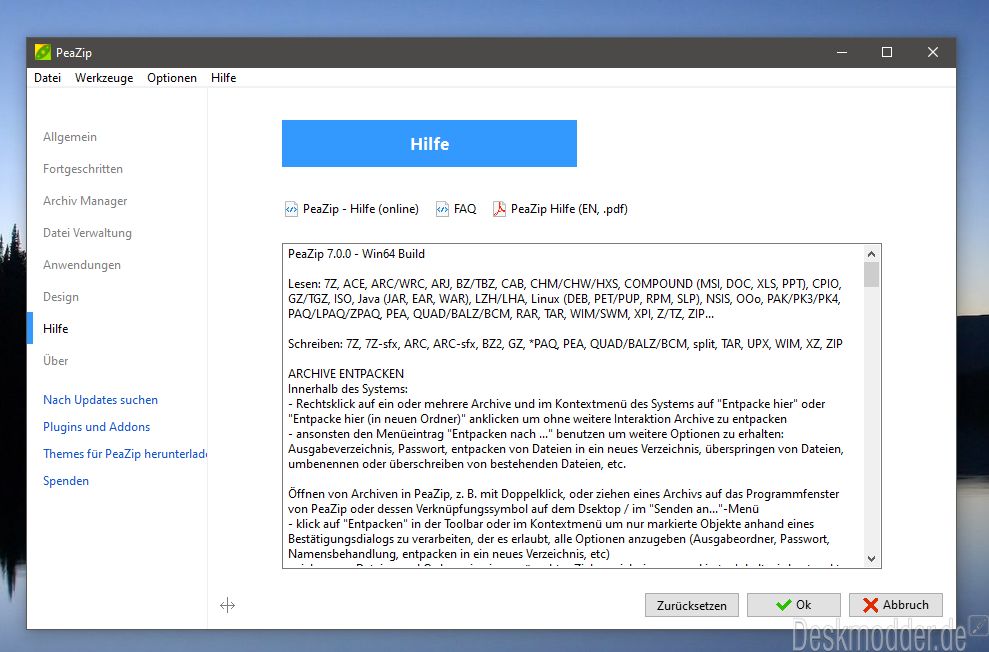Open Plugins und Addons link
The width and height of the screenshot is (989, 652).
[97, 427]
